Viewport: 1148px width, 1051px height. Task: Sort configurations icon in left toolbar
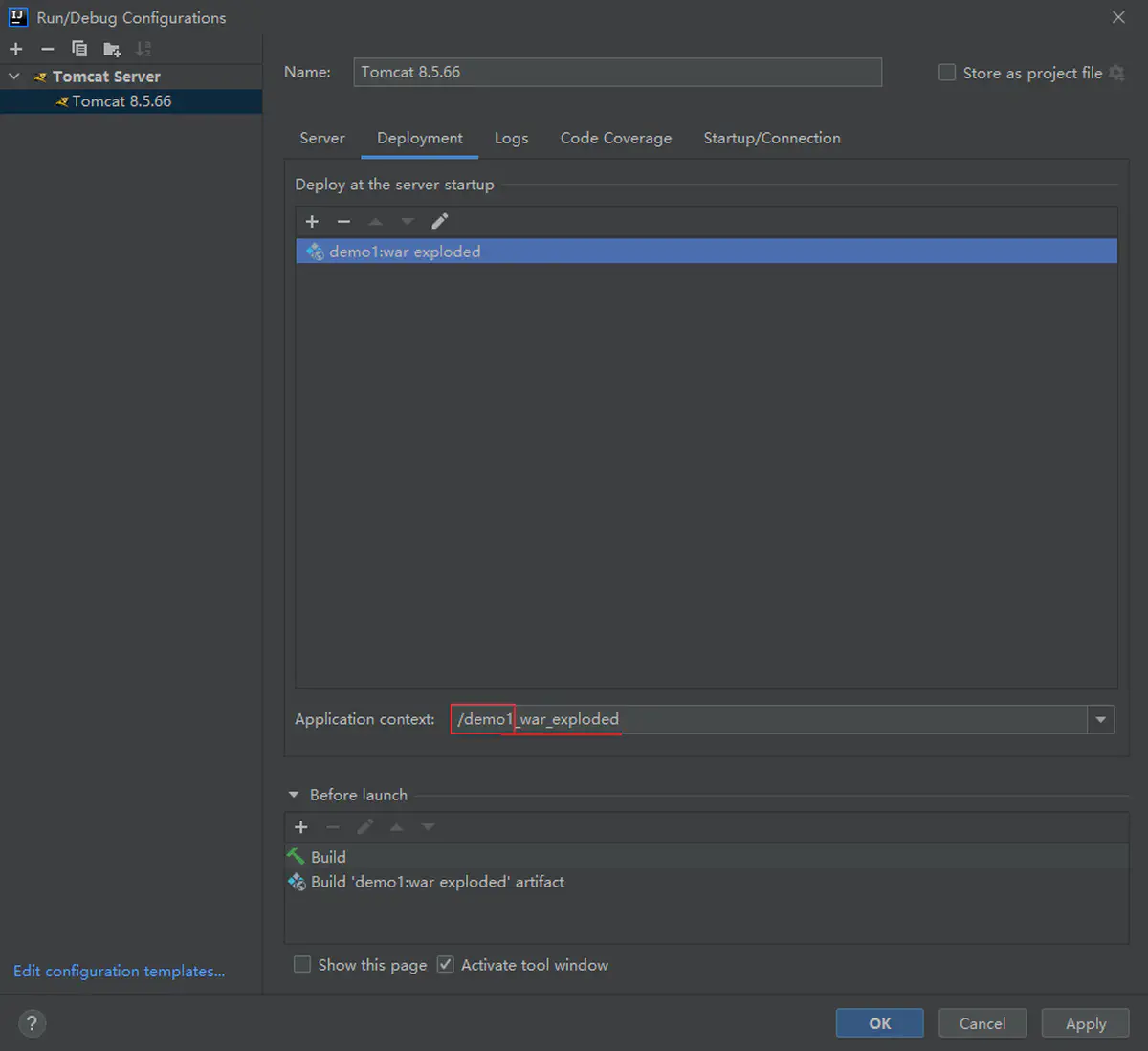coord(143,49)
